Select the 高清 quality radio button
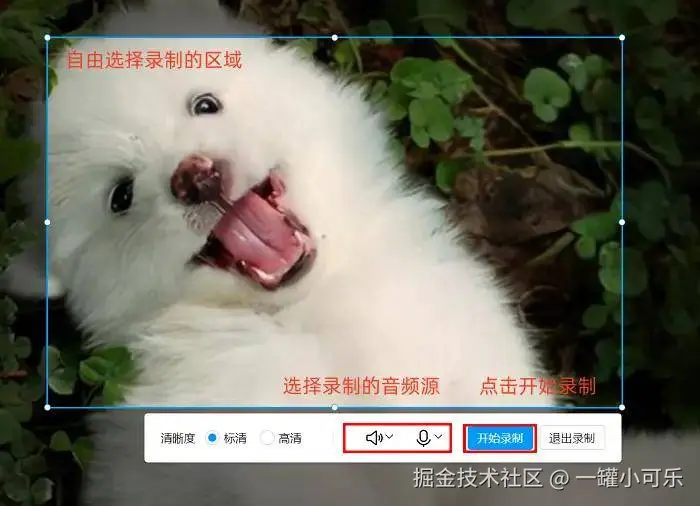700x506 pixels. coord(267,438)
